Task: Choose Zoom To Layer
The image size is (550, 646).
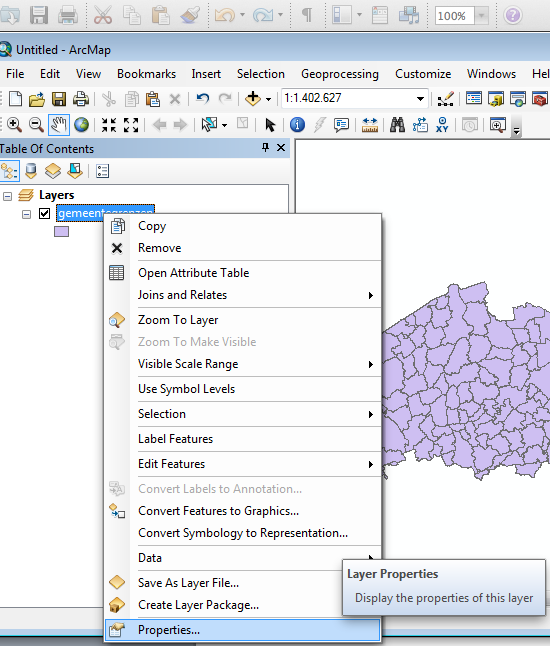Action: pyautogui.click(x=243, y=320)
